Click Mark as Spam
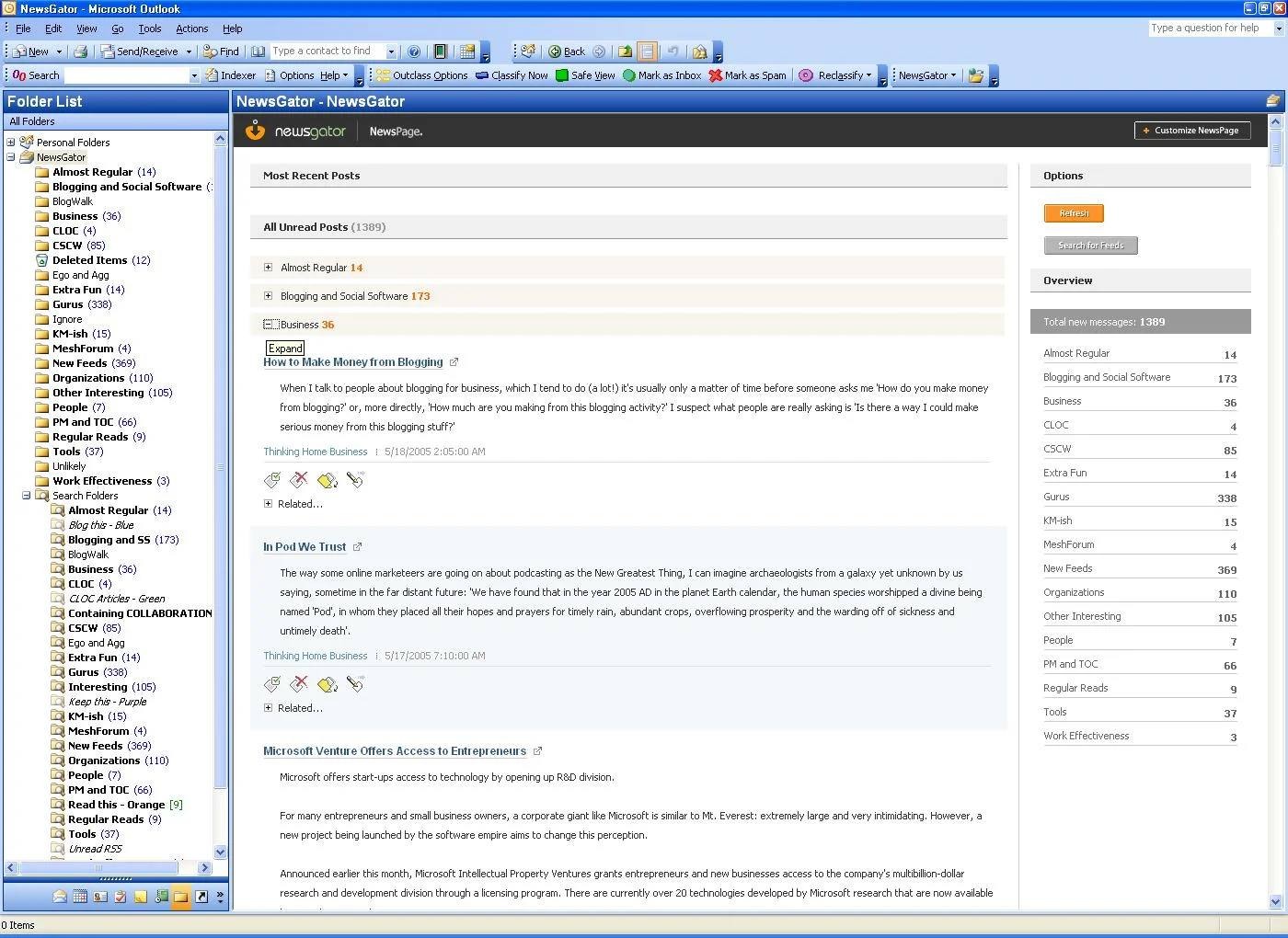The image size is (1288, 938). coord(748,75)
